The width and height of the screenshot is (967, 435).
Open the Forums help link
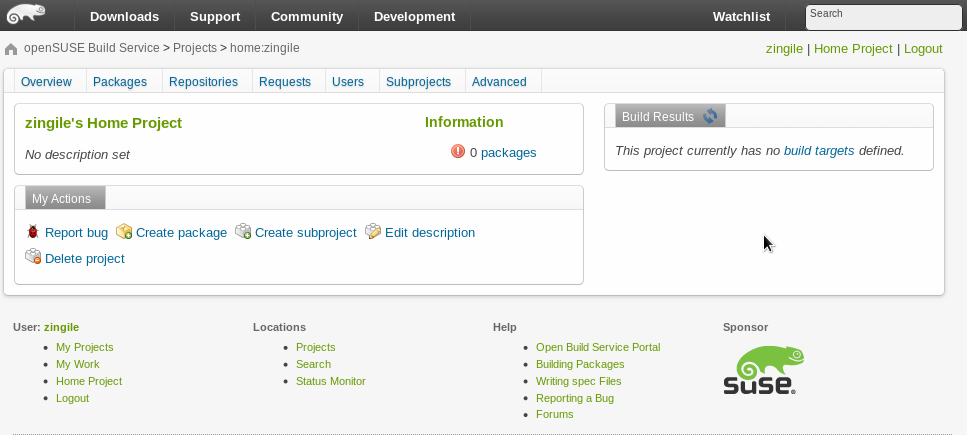point(554,414)
